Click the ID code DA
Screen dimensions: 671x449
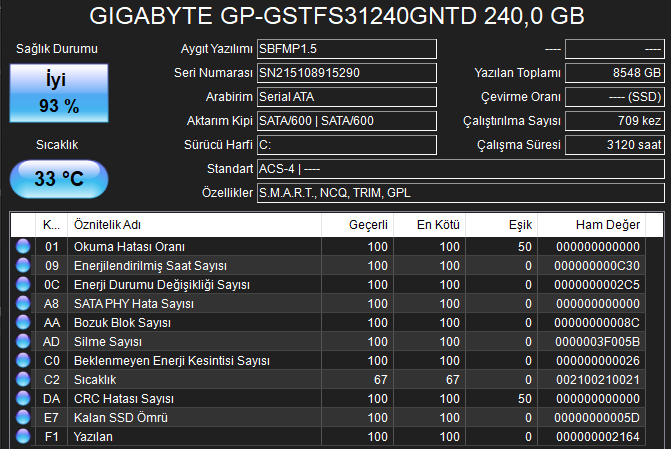click(51, 399)
